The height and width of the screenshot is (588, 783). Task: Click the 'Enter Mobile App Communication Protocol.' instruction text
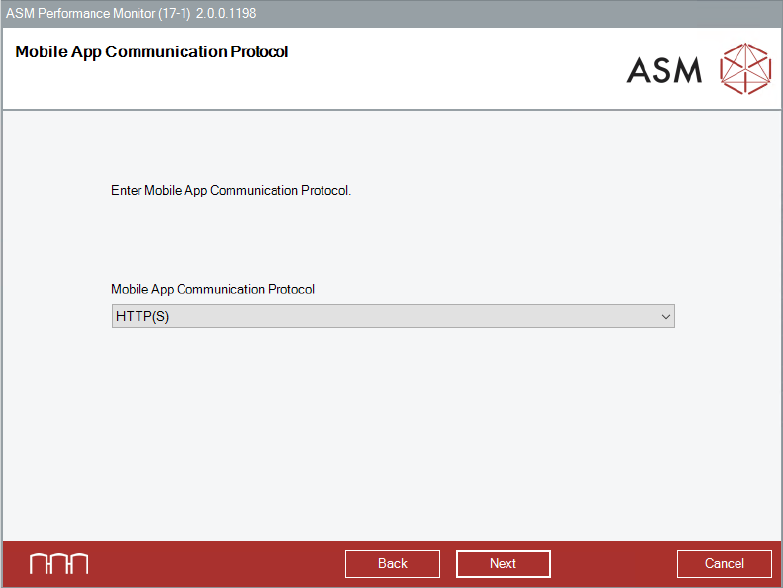[x=231, y=190]
